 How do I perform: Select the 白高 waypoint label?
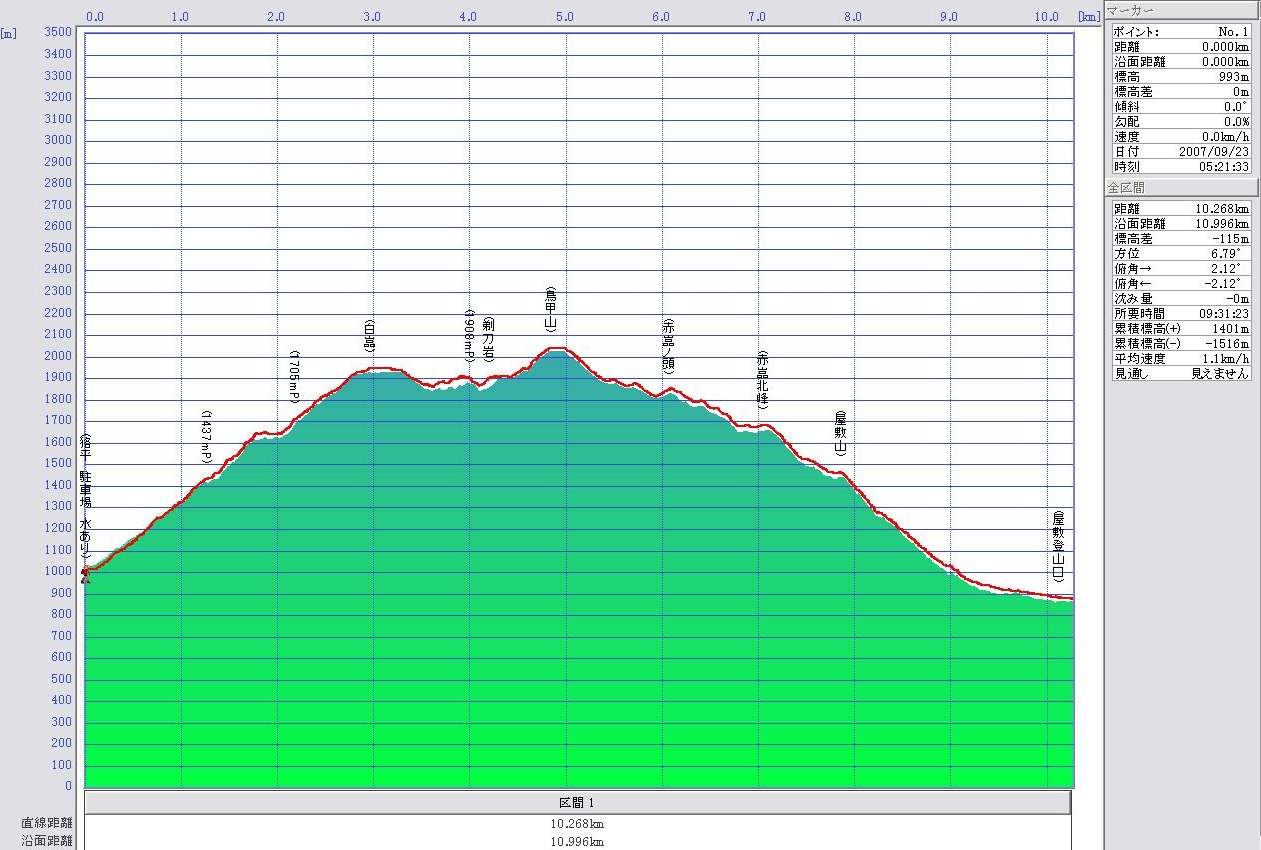coord(369,336)
